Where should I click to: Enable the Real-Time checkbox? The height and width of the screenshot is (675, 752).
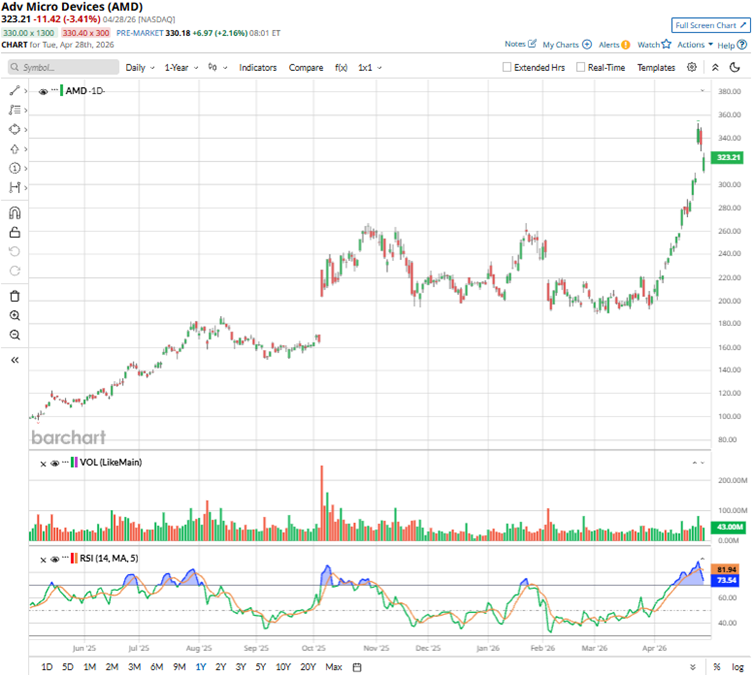click(582, 68)
